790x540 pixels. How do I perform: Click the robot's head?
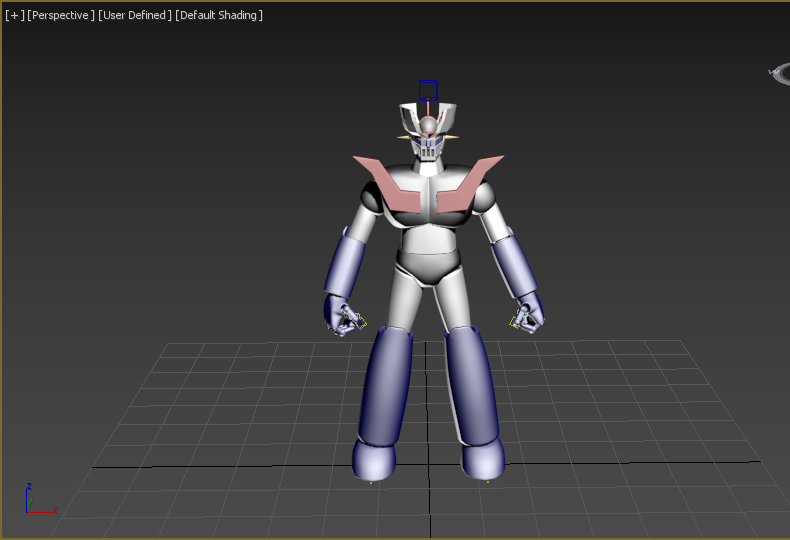pos(428,132)
